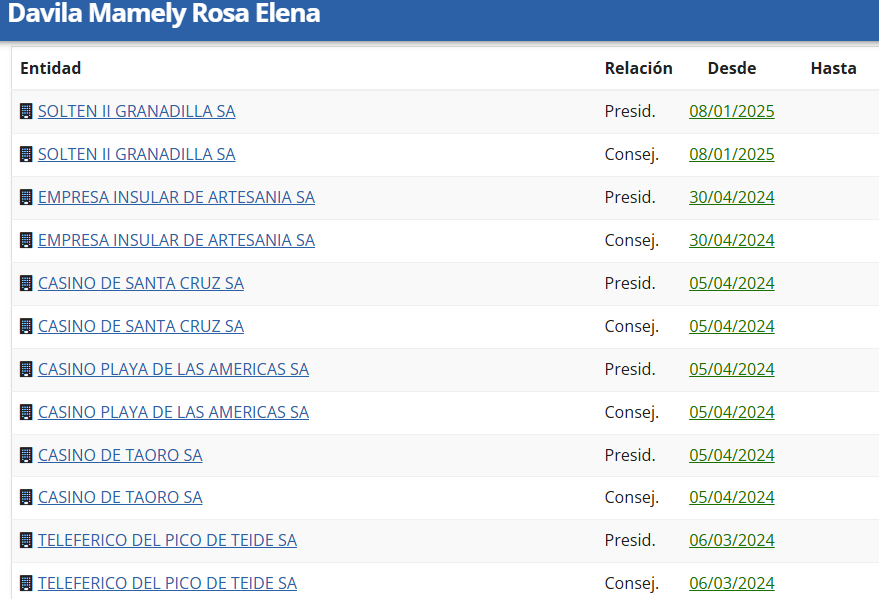Viewport: 879px width, 599px height.
Task: Open TELEFERICO DEL PICO DE TEIDE SA Presid. link
Action: point(168,540)
